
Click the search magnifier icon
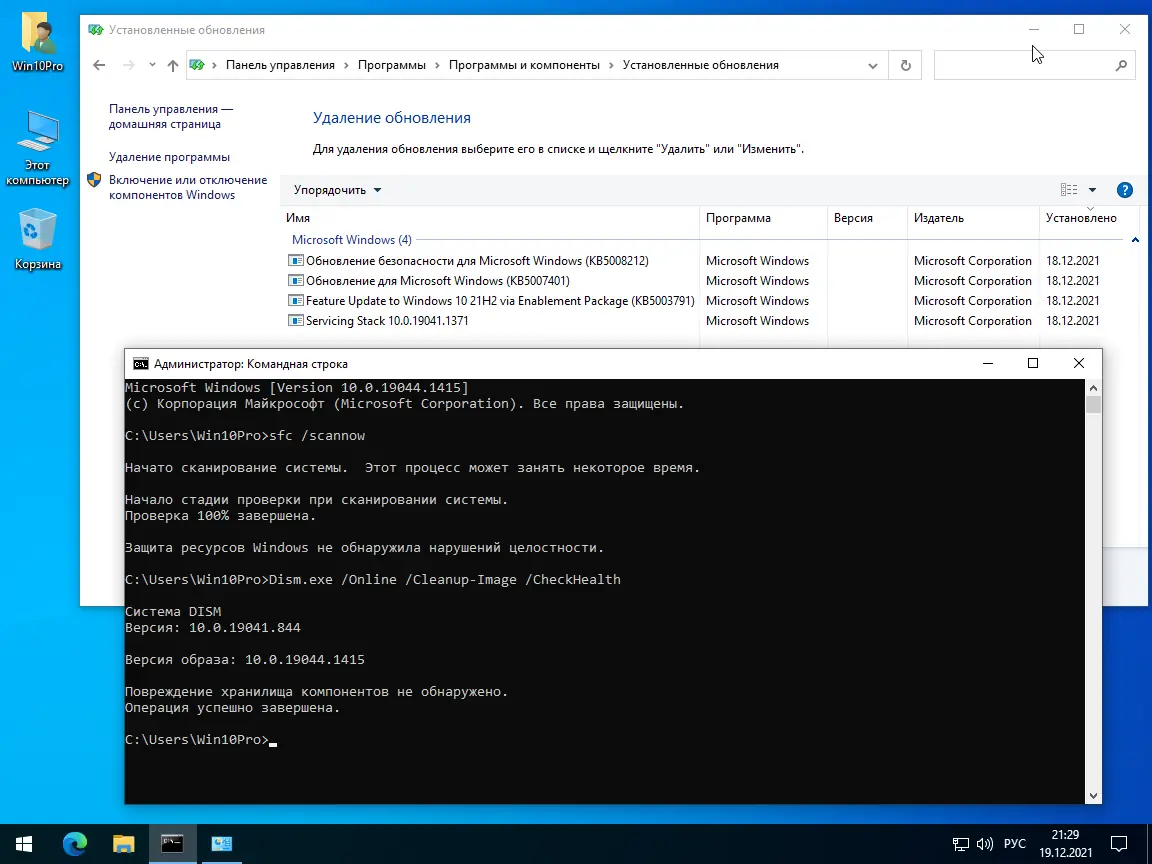[x=1121, y=65]
